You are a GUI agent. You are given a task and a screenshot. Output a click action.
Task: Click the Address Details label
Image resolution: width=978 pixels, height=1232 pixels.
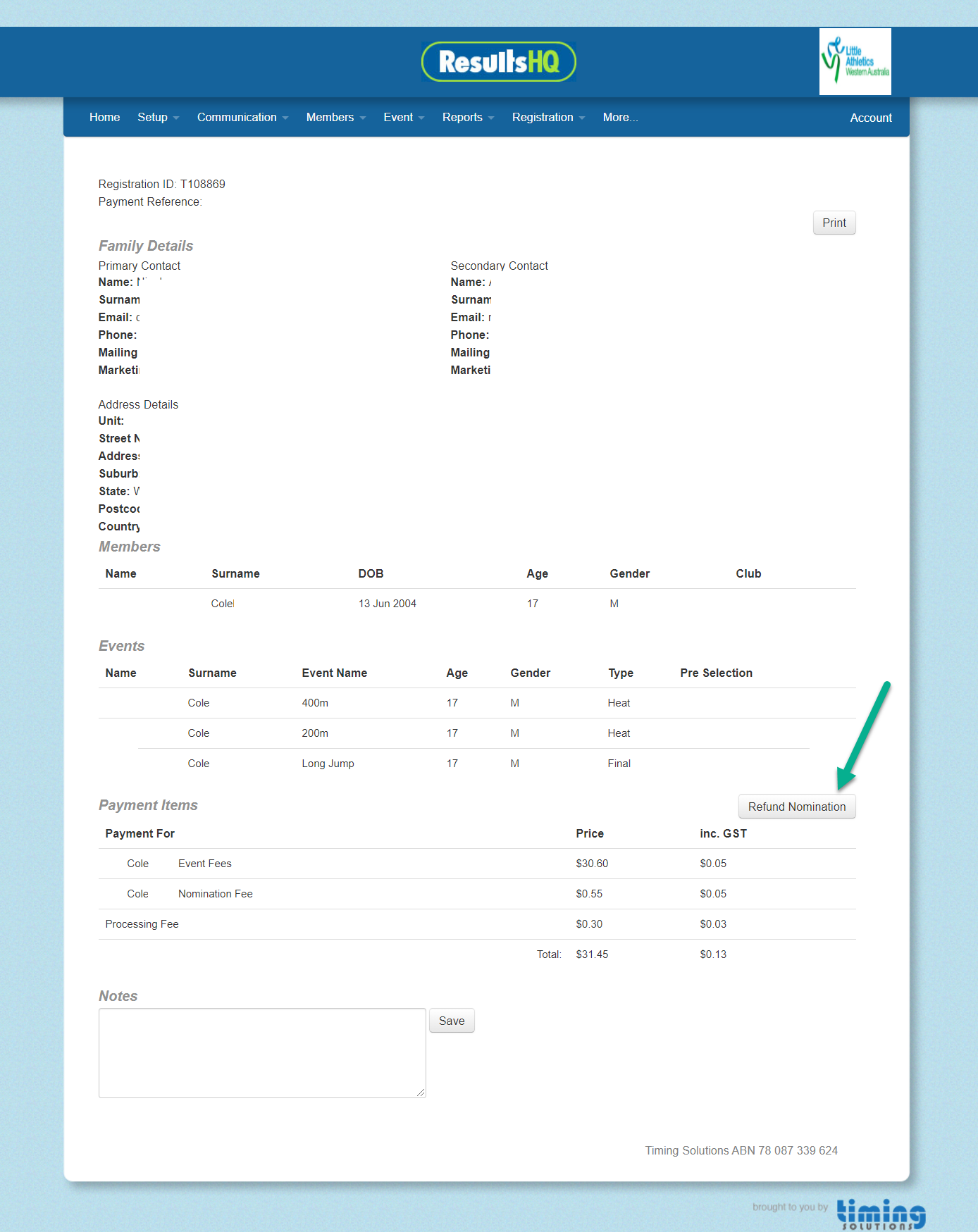138,404
